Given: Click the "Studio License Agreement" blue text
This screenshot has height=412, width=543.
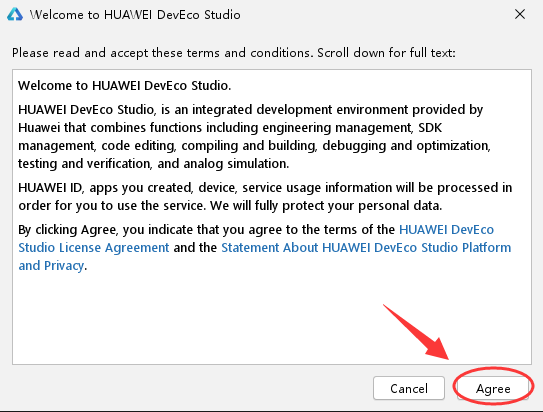Looking at the screenshot, I should tap(94, 248).
